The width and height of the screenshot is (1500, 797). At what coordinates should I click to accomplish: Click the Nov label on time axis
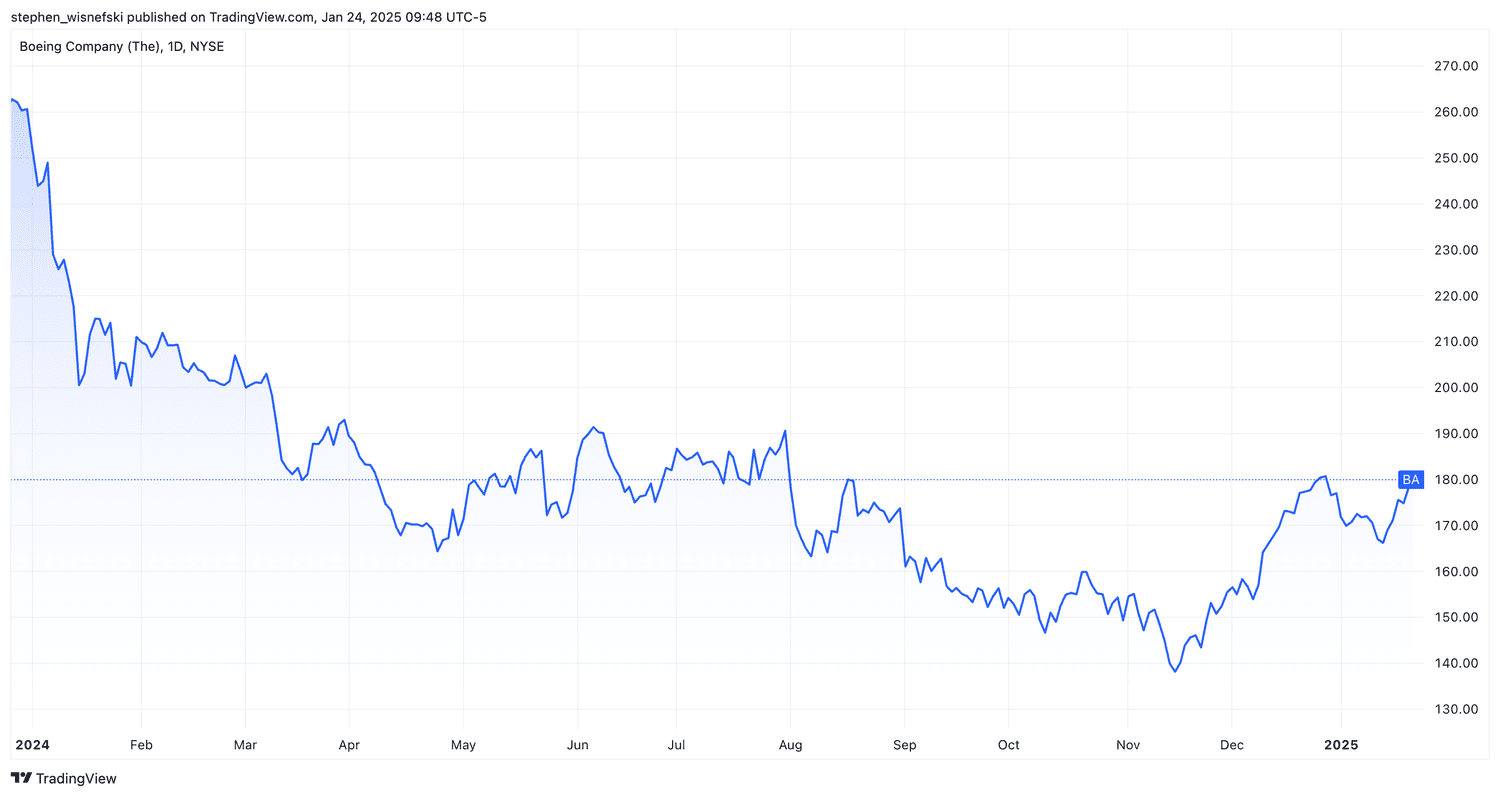tap(1127, 745)
